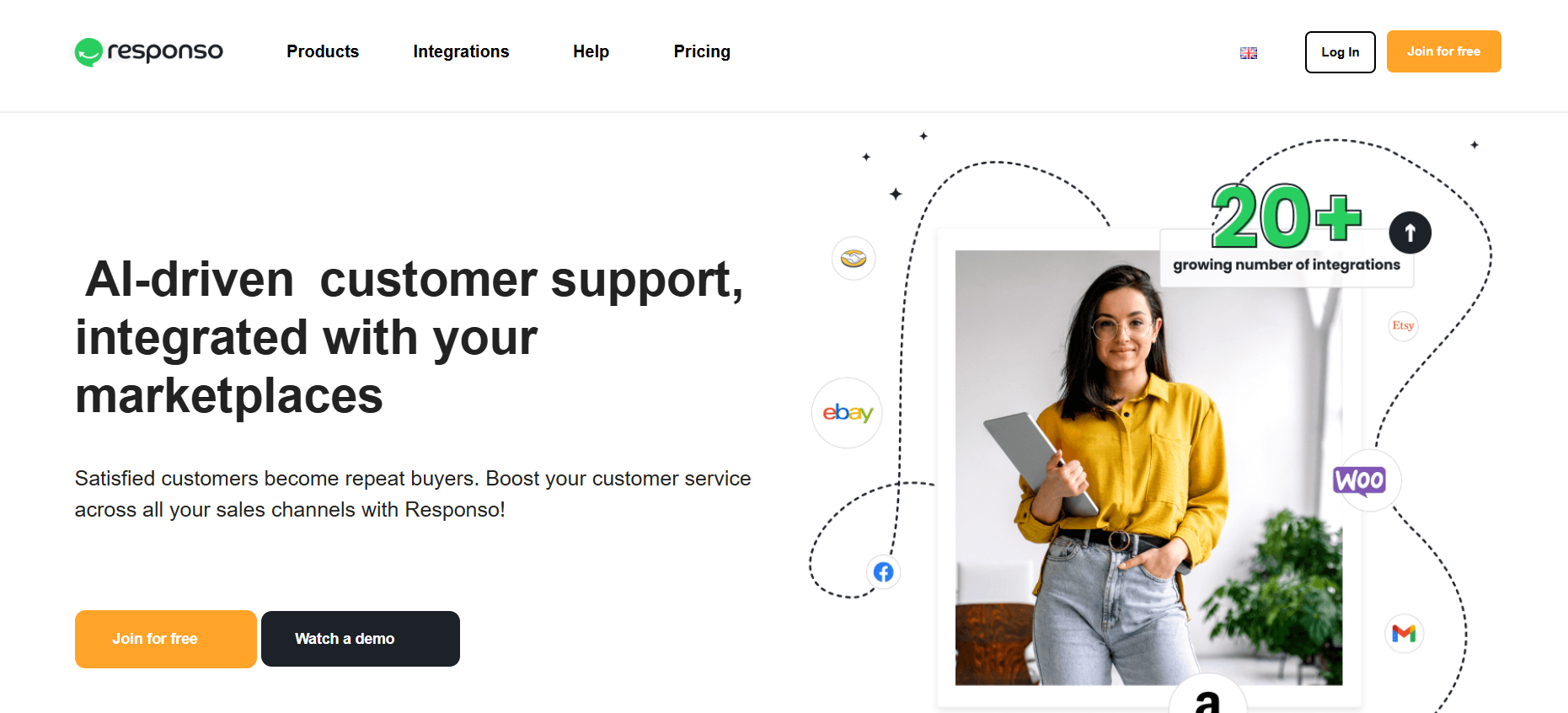
Task: Click Join for free in header
Action: point(1443,51)
